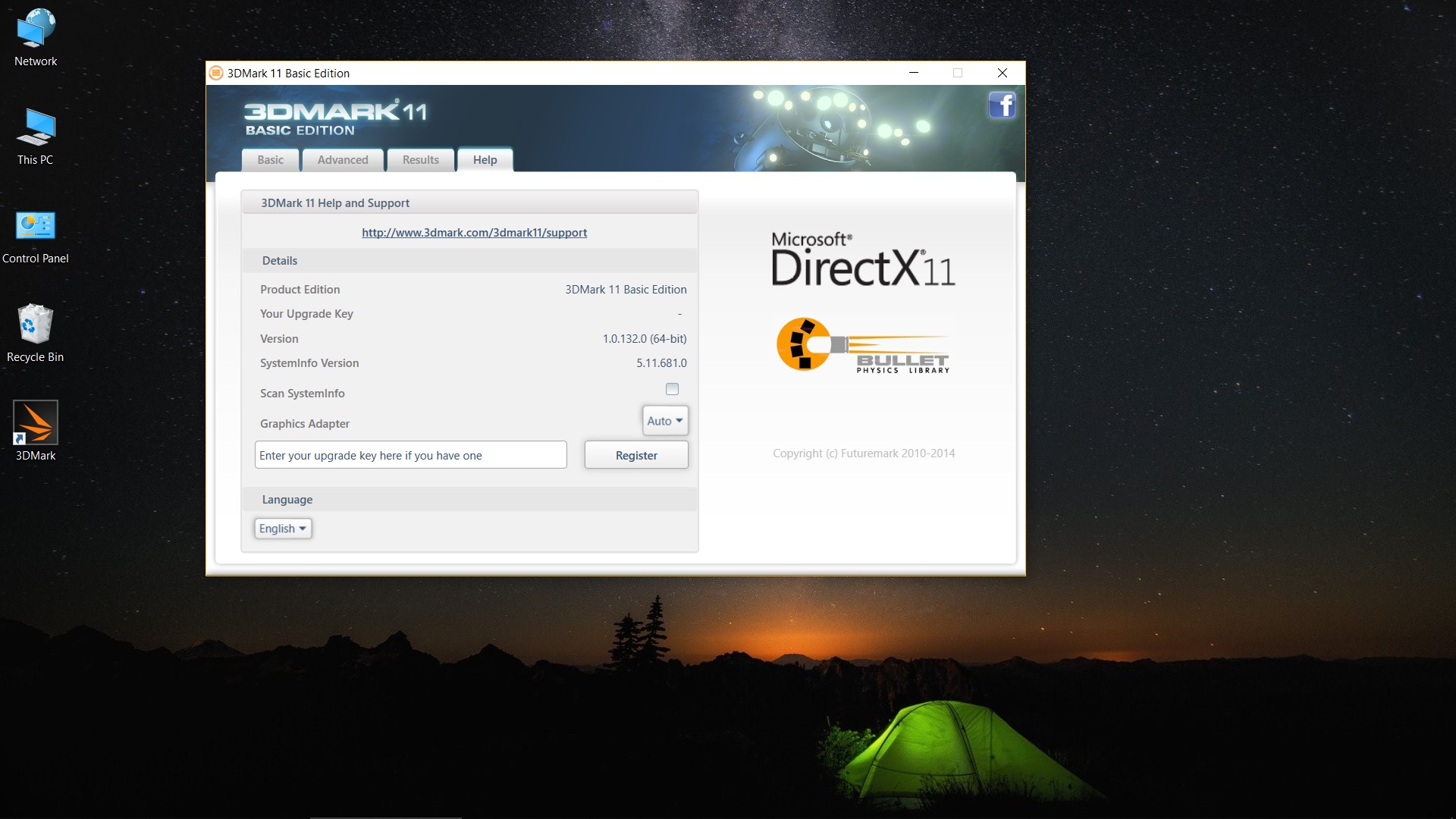Minimize the 3DMark 11 window
The height and width of the screenshot is (819, 1456).
[914, 73]
